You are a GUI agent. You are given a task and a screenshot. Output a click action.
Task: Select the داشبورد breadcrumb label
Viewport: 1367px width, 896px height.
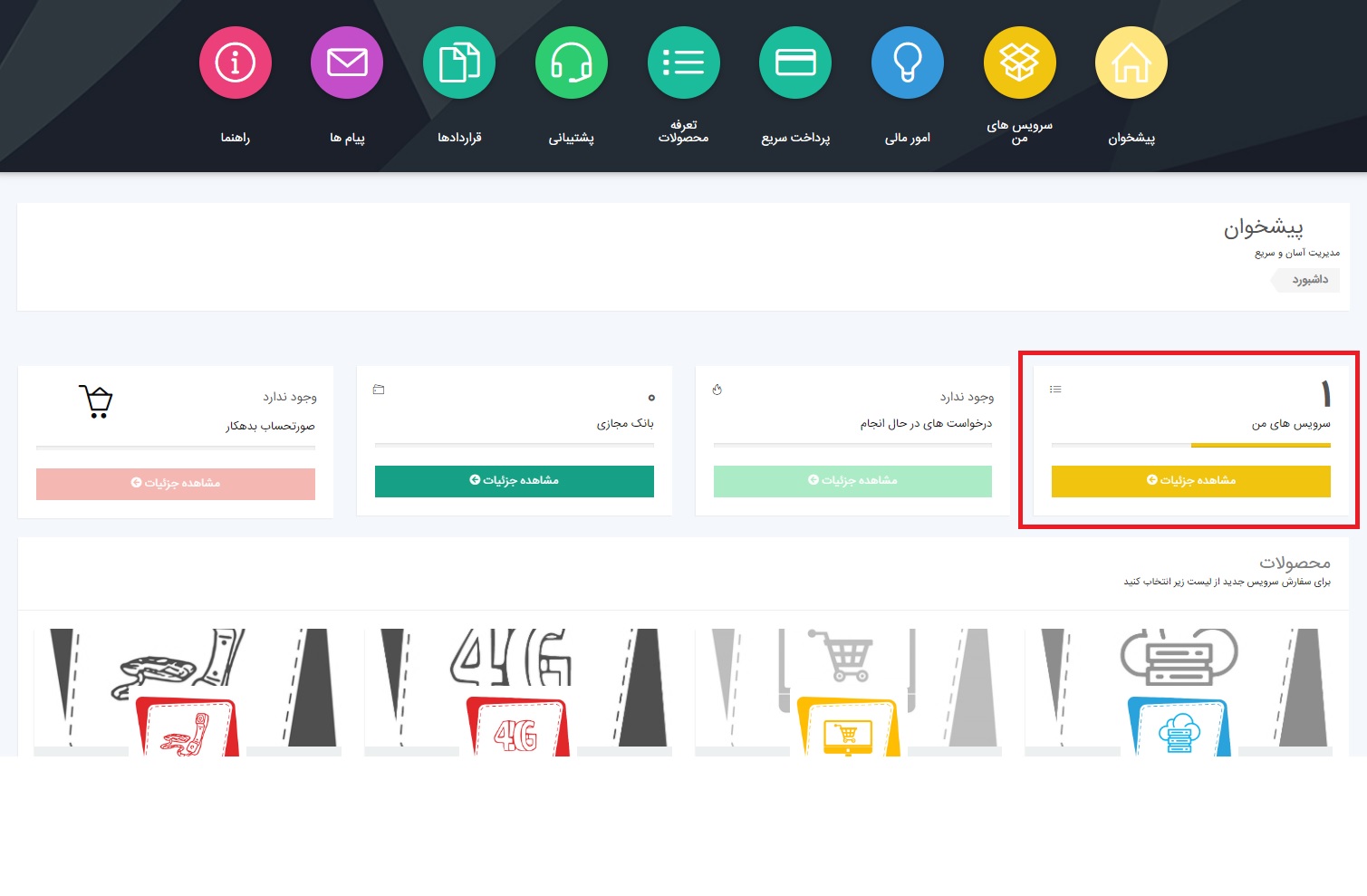tap(1304, 280)
